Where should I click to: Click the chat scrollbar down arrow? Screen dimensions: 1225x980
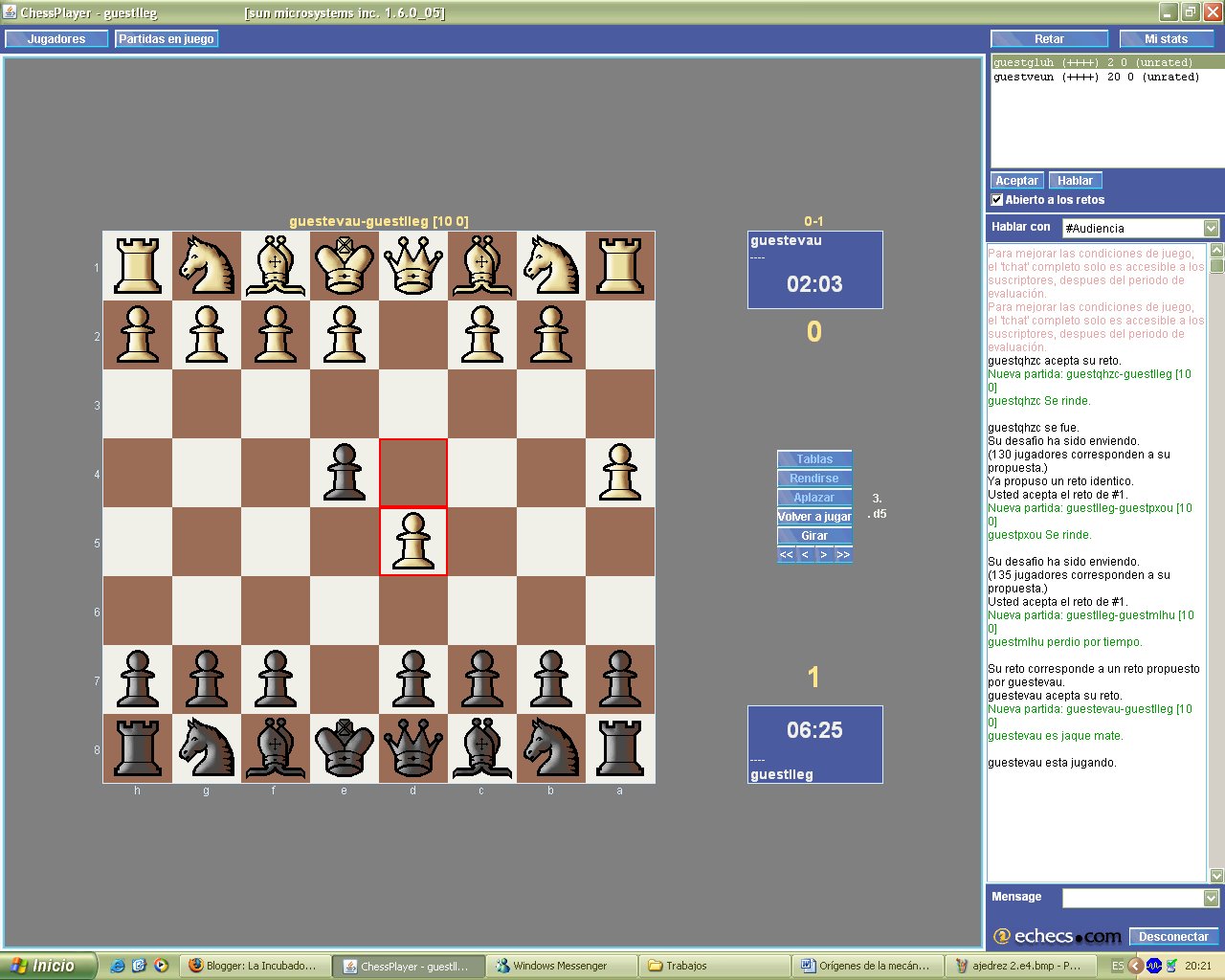(x=1217, y=875)
